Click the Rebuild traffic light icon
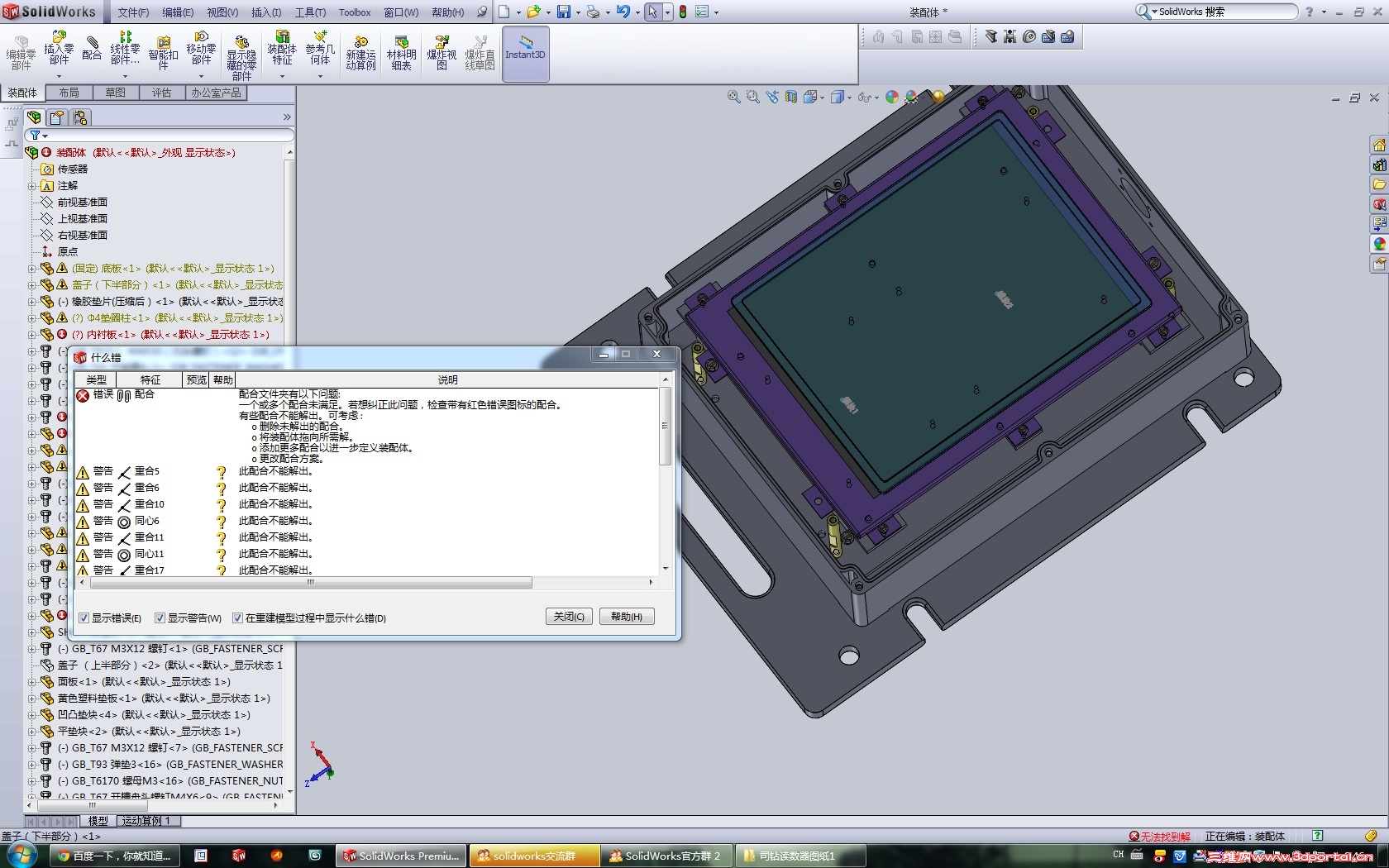Viewport: 1389px width, 868px height. tap(683, 12)
